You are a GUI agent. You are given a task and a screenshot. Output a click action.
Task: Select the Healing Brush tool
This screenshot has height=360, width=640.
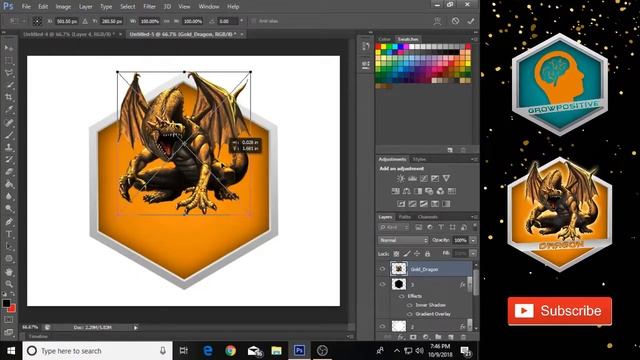[x=9, y=123]
